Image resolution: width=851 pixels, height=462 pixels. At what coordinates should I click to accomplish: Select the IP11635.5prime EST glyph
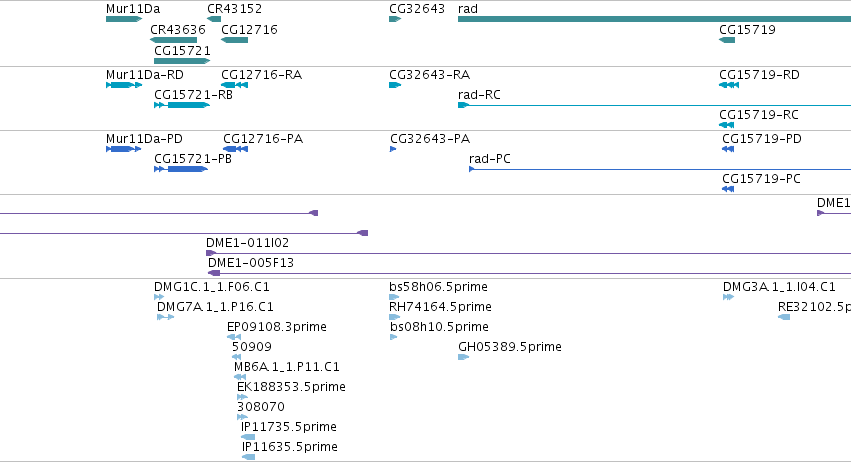(x=249, y=457)
